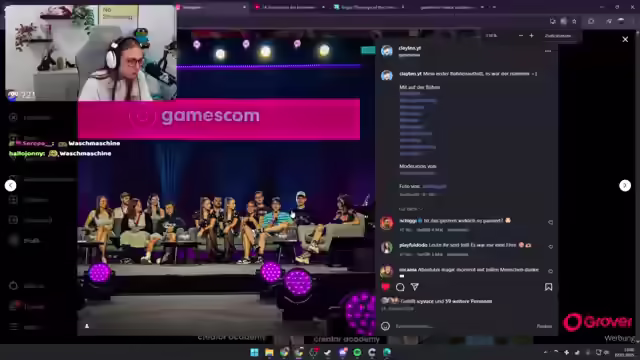Image resolution: width=640 pixels, height=360 pixels.
Task: Open the emoji picker in comment box
Action: point(385,326)
